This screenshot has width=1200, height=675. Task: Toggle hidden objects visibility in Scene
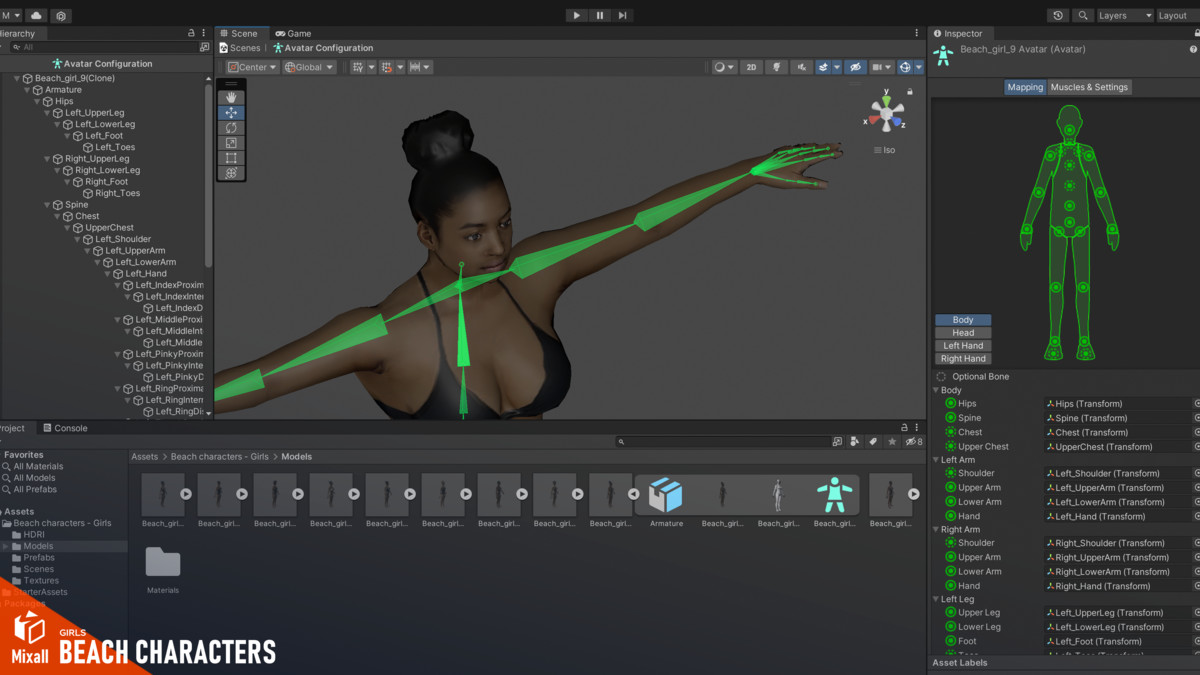[x=855, y=67]
